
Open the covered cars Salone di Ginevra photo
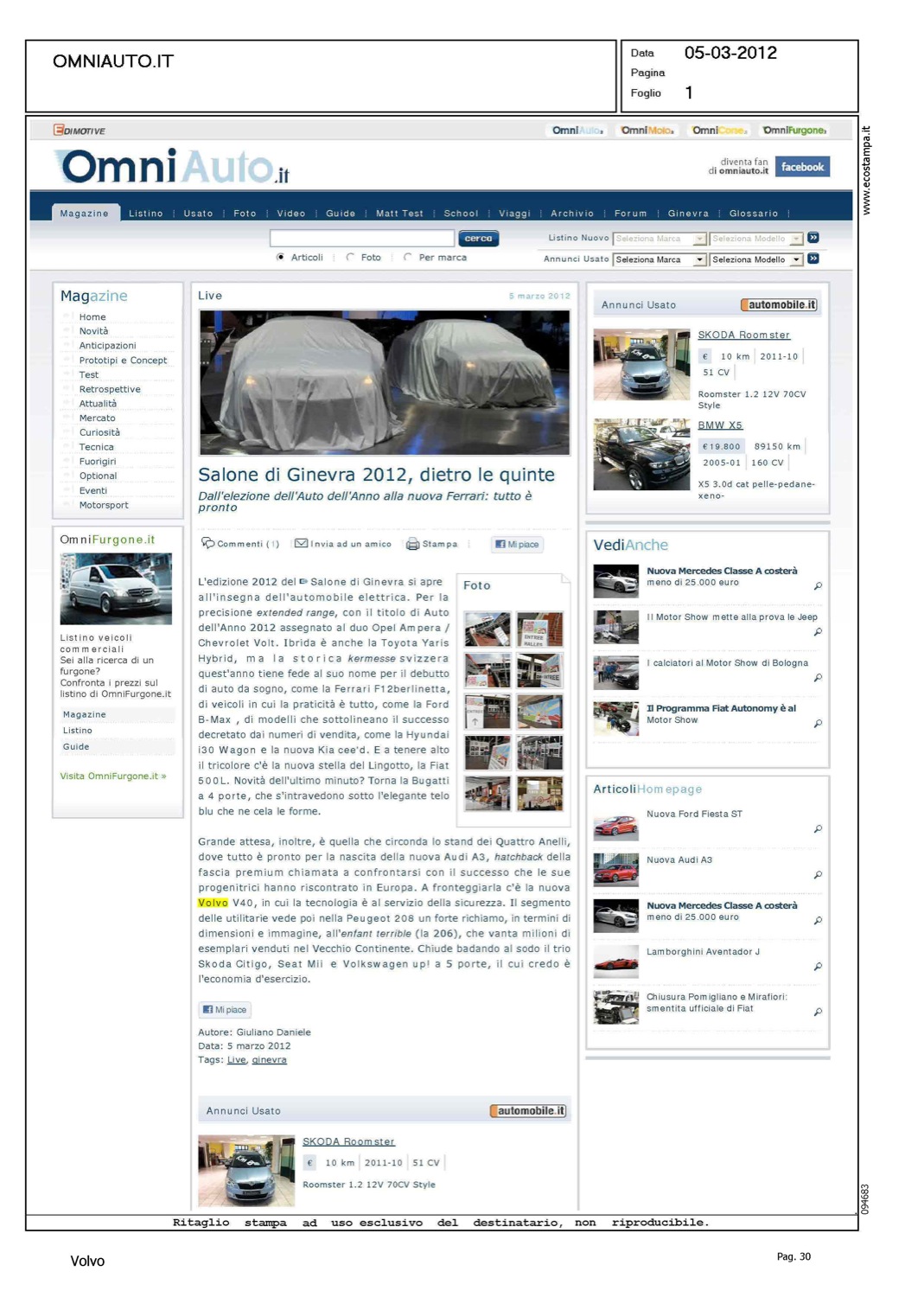point(384,382)
